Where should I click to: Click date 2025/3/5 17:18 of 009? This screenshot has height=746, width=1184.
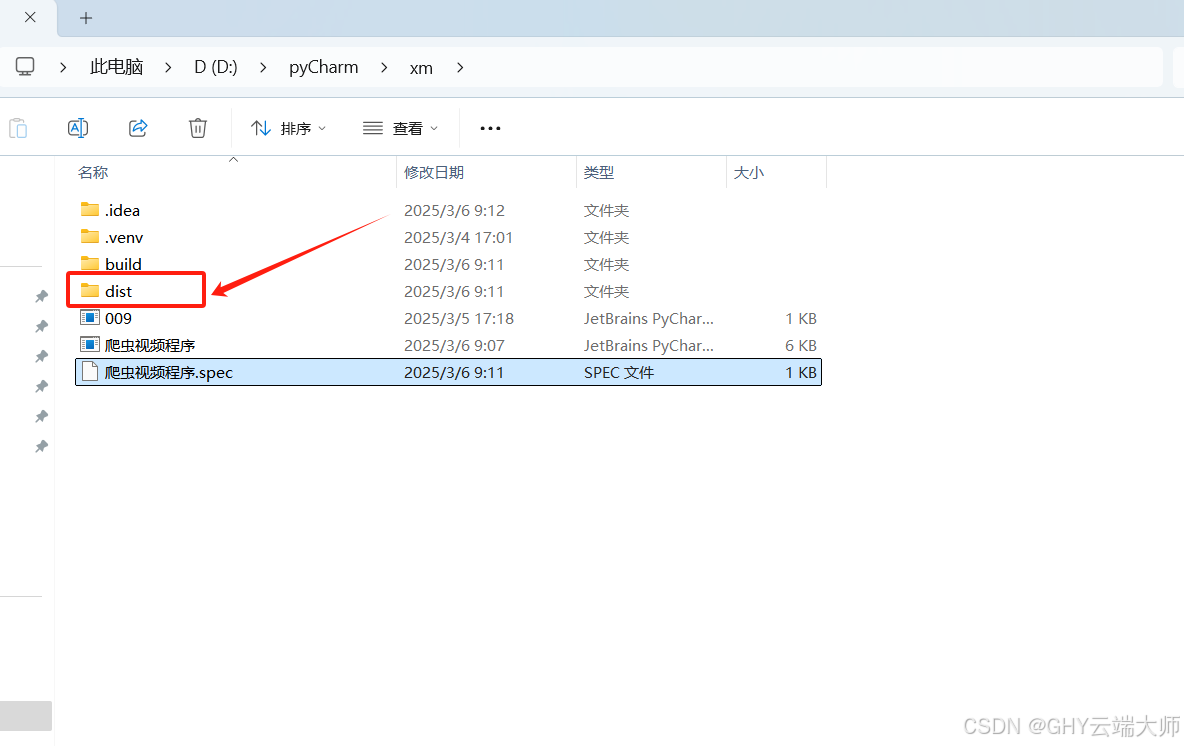pos(459,319)
